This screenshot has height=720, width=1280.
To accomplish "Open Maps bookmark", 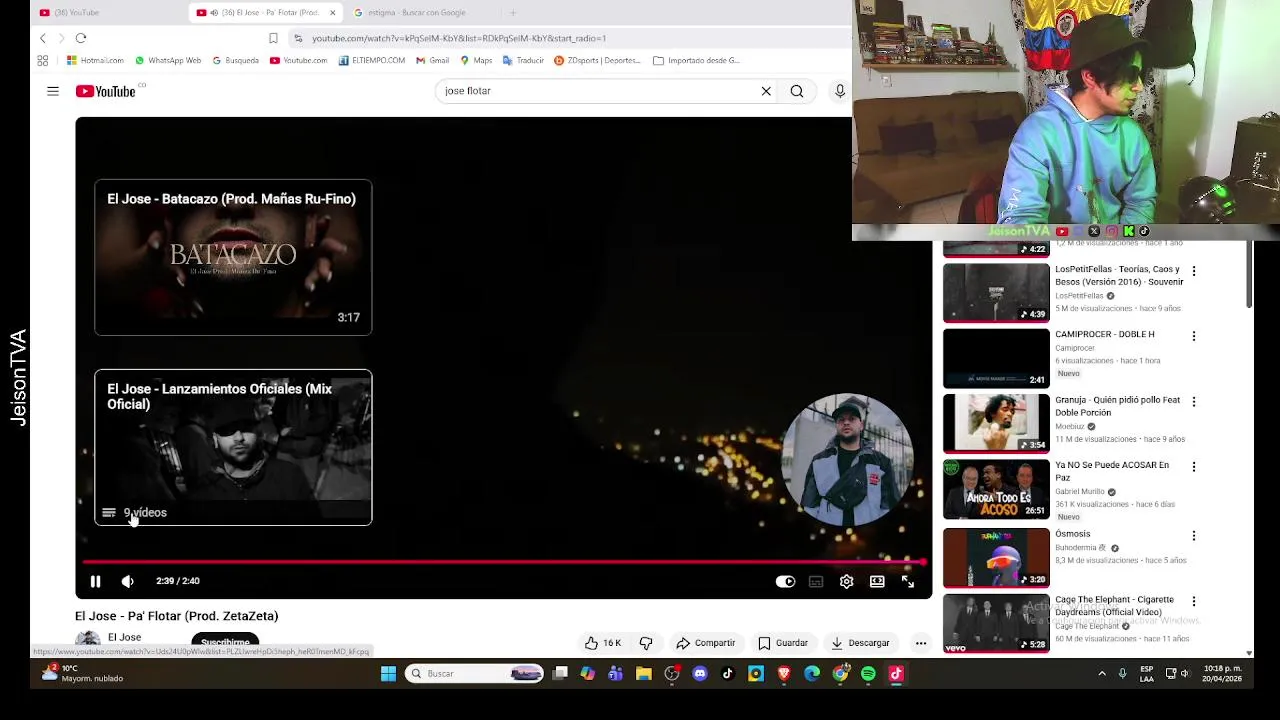I will pos(476,60).
